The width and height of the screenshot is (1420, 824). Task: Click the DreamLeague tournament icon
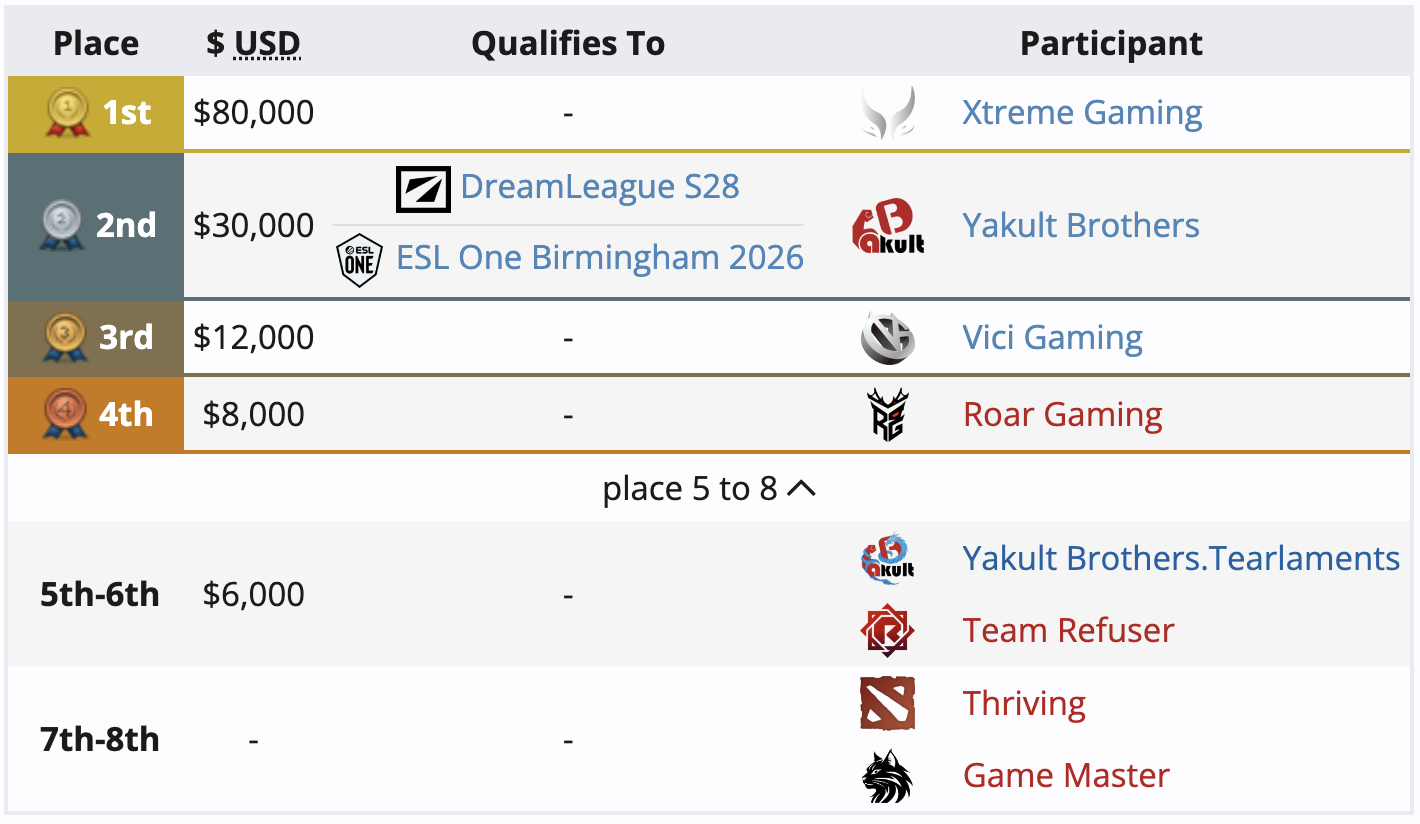click(x=424, y=188)
